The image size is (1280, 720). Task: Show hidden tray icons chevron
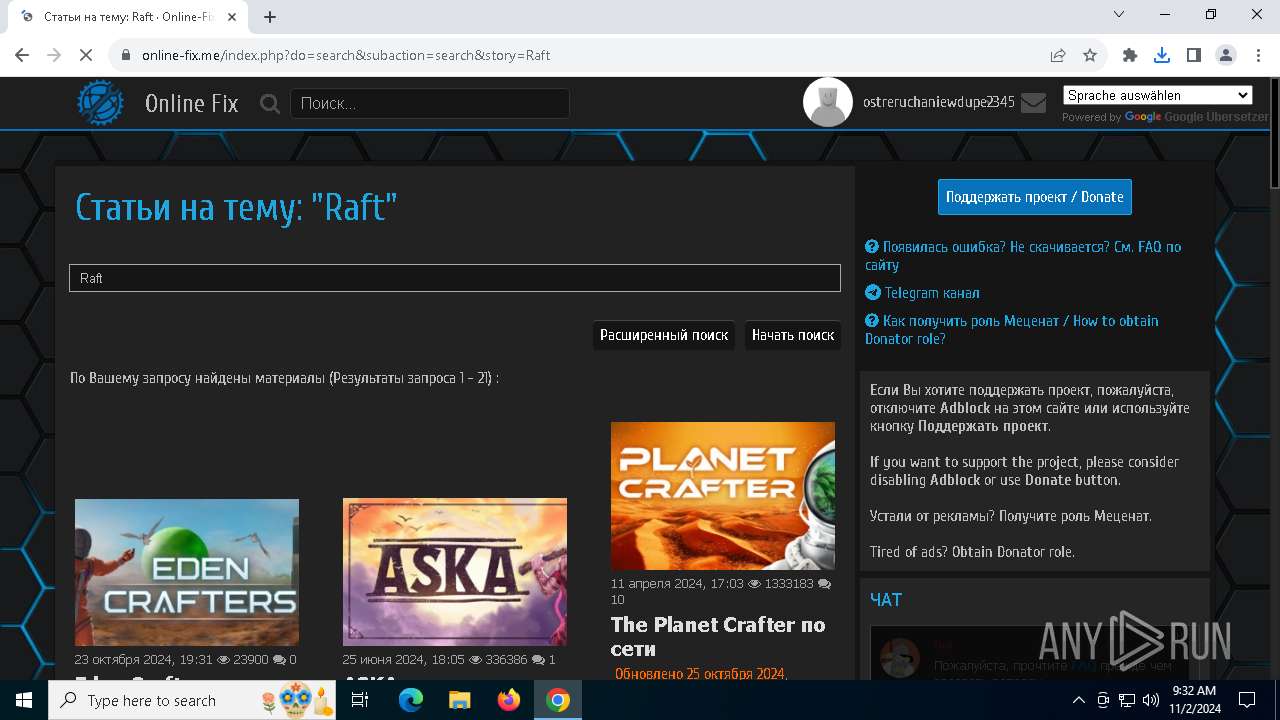point(1079,700)
